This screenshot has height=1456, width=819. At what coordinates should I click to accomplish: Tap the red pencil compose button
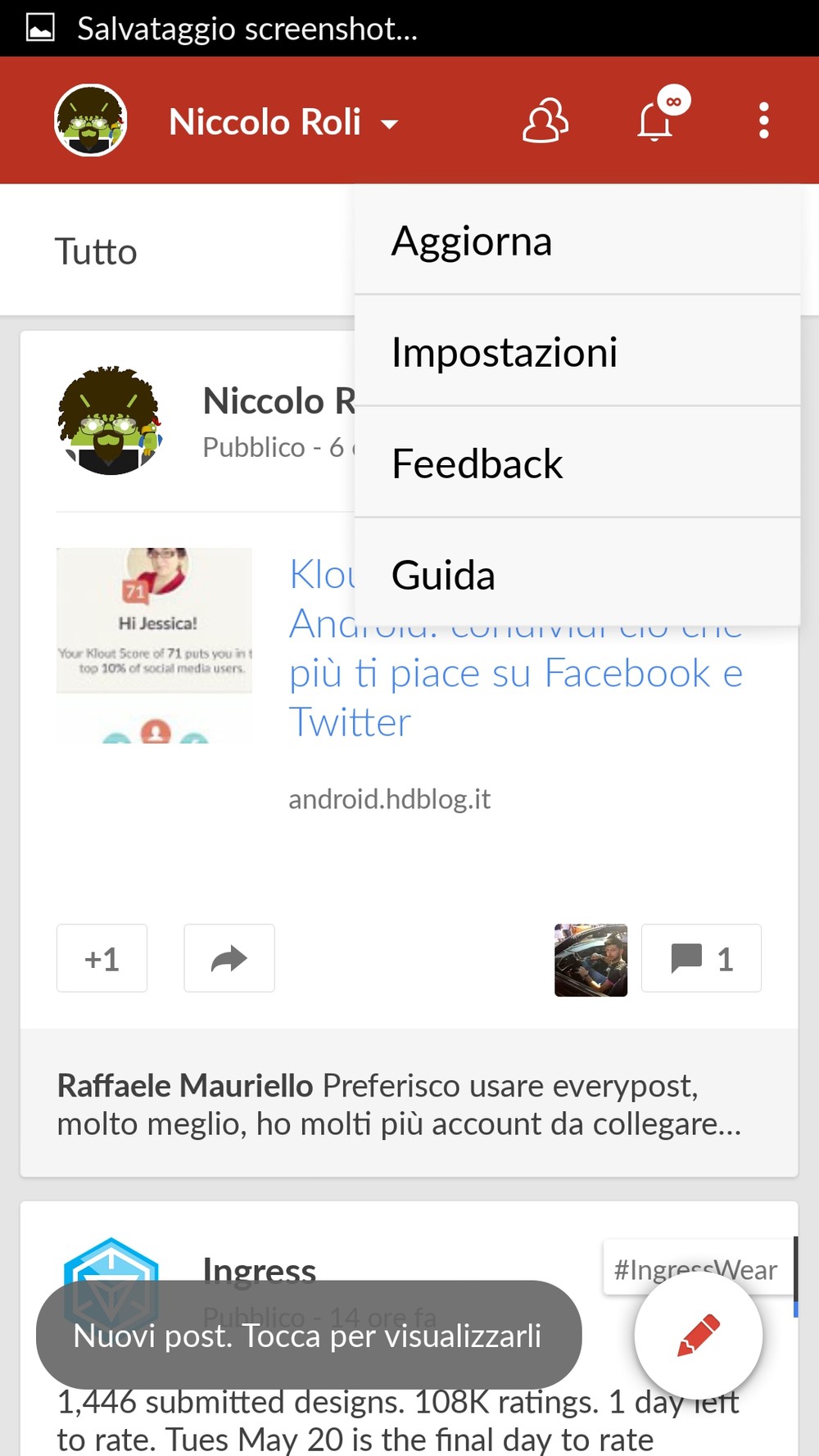coord(699,1336)
